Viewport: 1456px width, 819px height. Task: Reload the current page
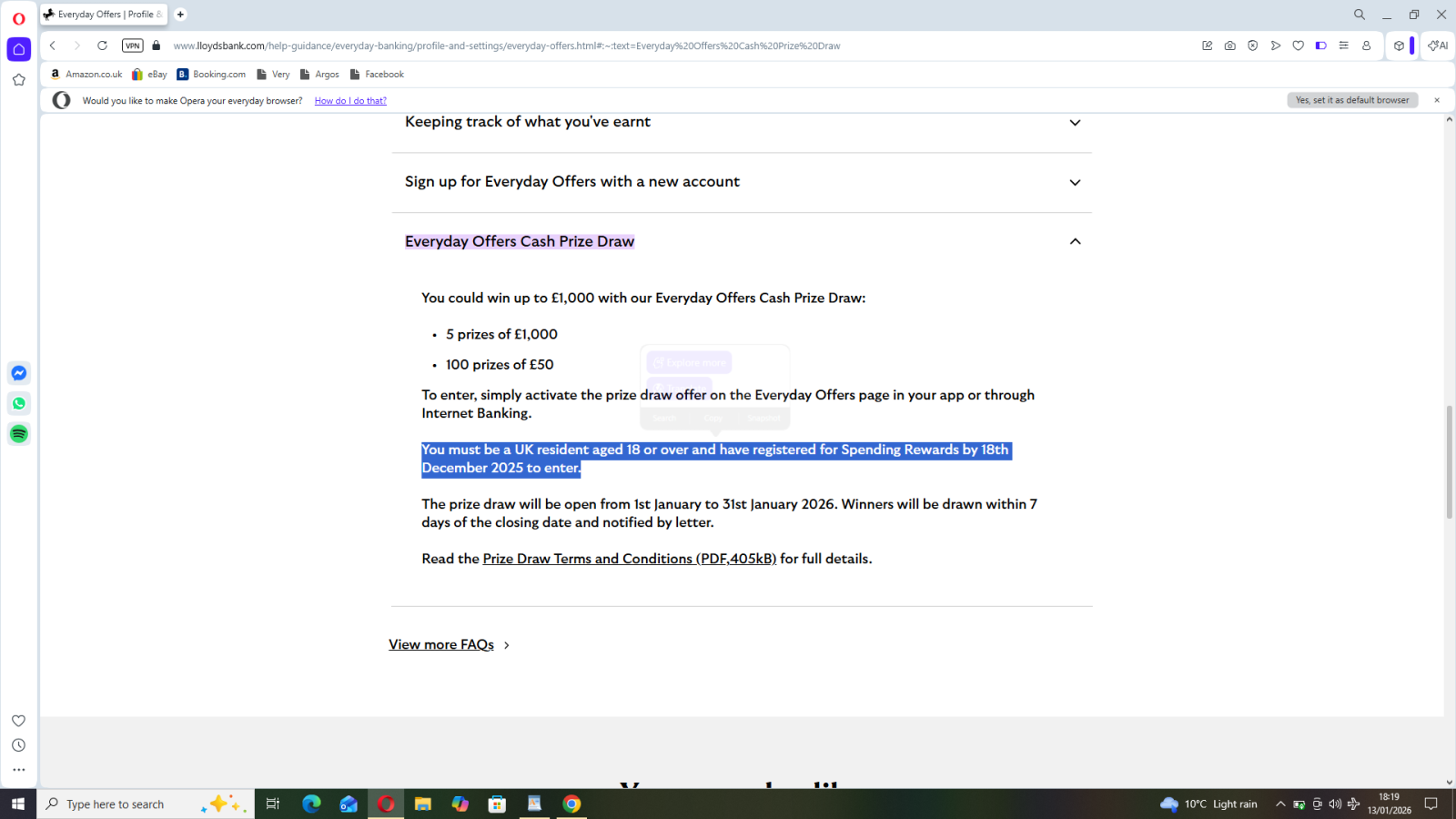[x=102, y=45]
